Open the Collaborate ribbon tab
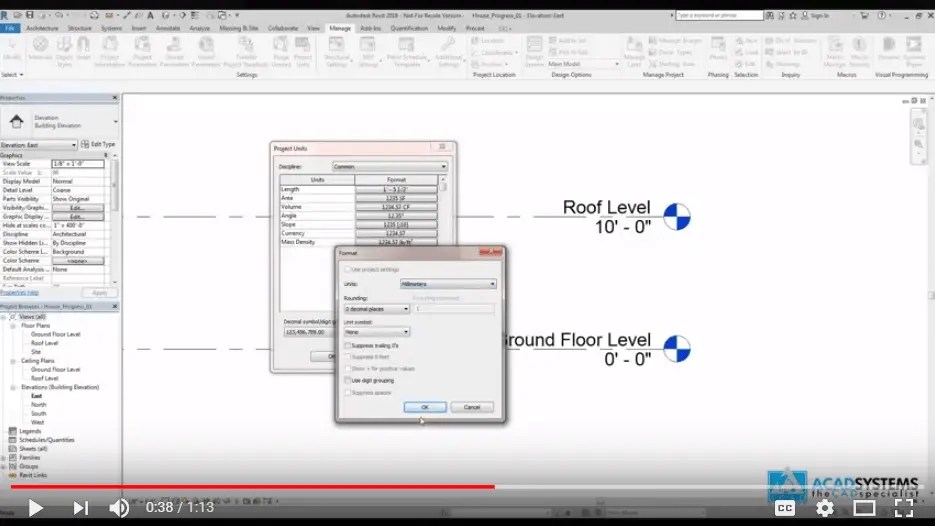This screenshot has height=526, width=935. tap(283, 28)
